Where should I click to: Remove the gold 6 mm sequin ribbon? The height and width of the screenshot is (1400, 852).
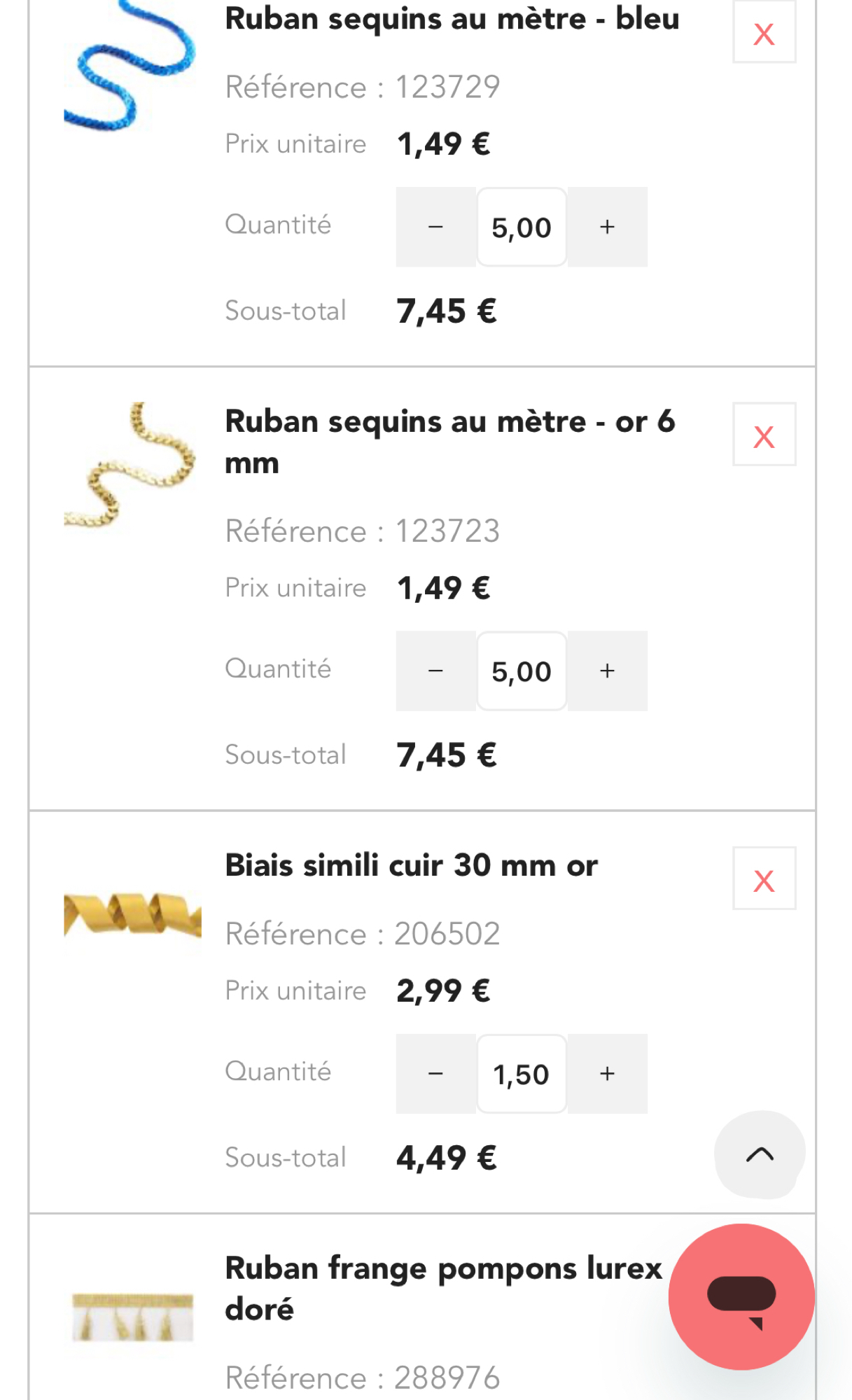[x=764, y=435]
